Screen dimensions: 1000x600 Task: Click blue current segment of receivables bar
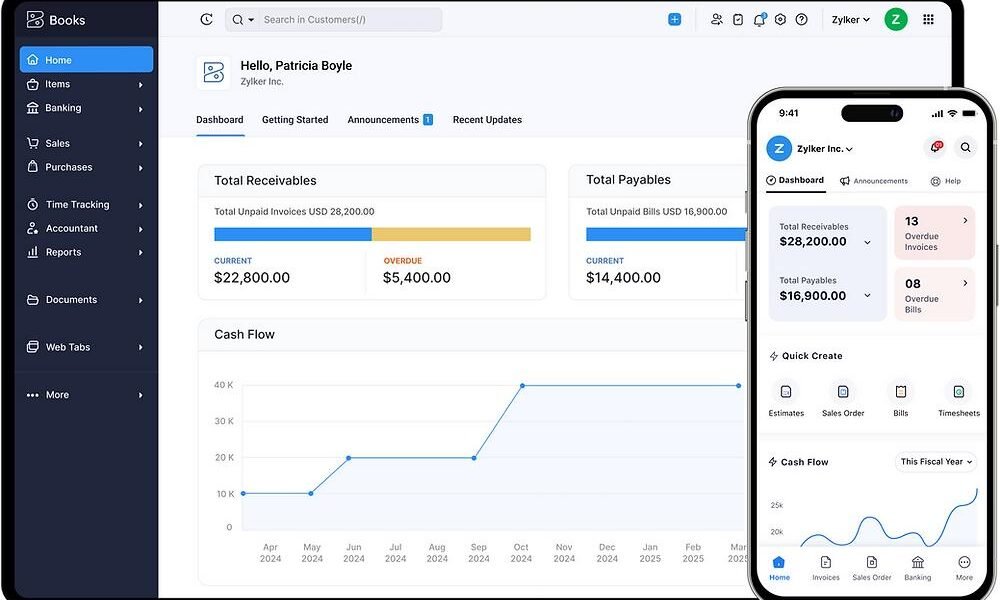point(293,234)
